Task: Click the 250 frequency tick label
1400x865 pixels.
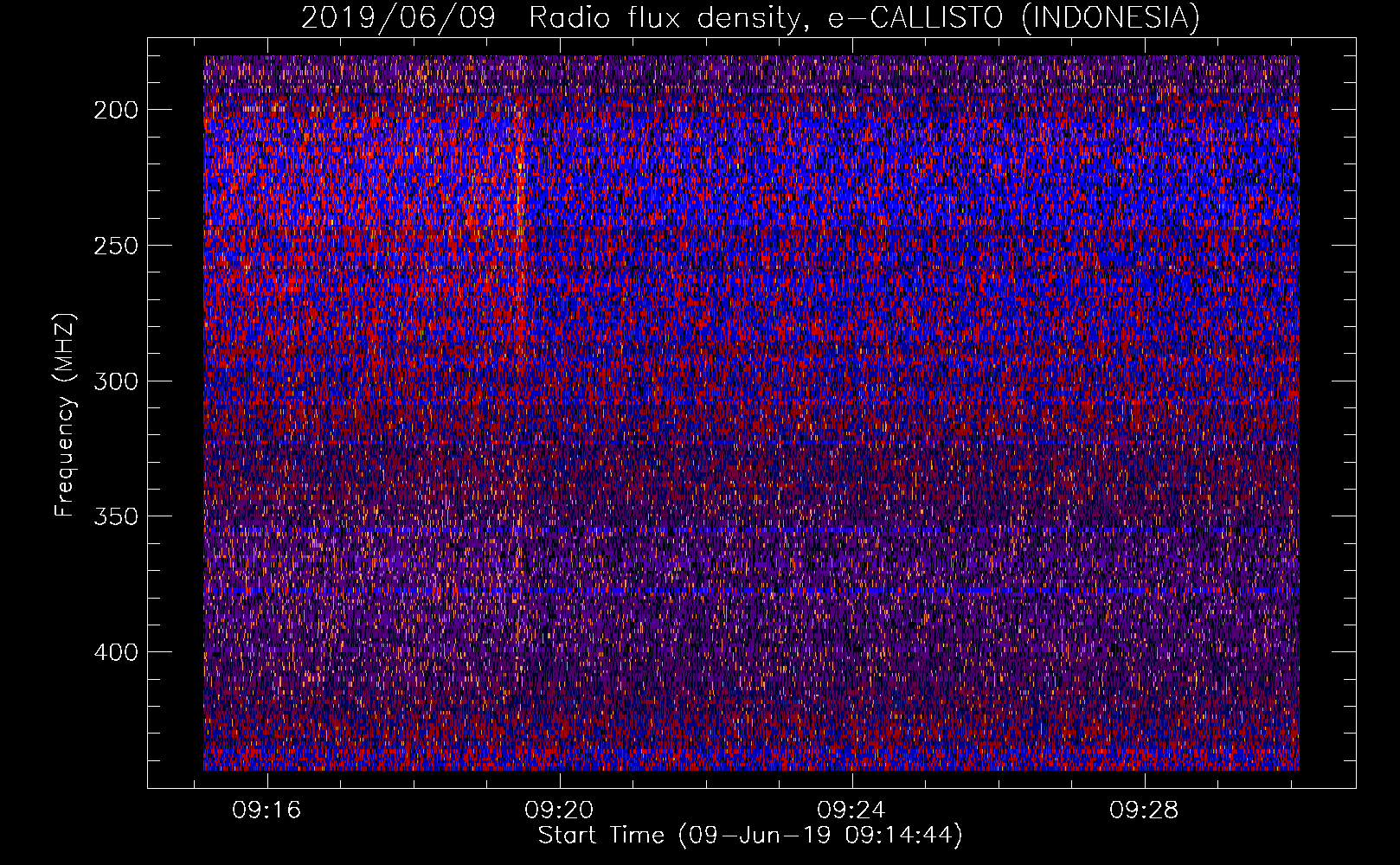Action: [116, 246]
